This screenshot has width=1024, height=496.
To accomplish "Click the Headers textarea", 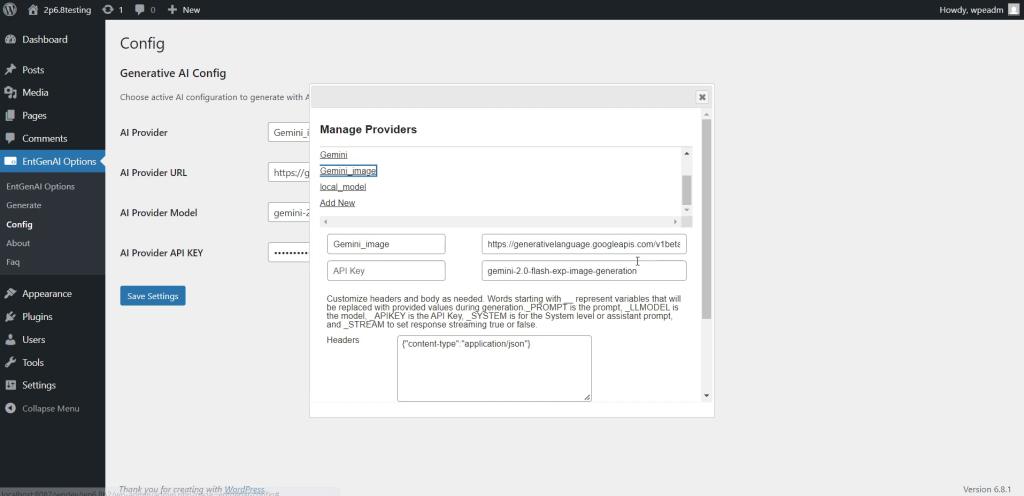I will (494, 369).
